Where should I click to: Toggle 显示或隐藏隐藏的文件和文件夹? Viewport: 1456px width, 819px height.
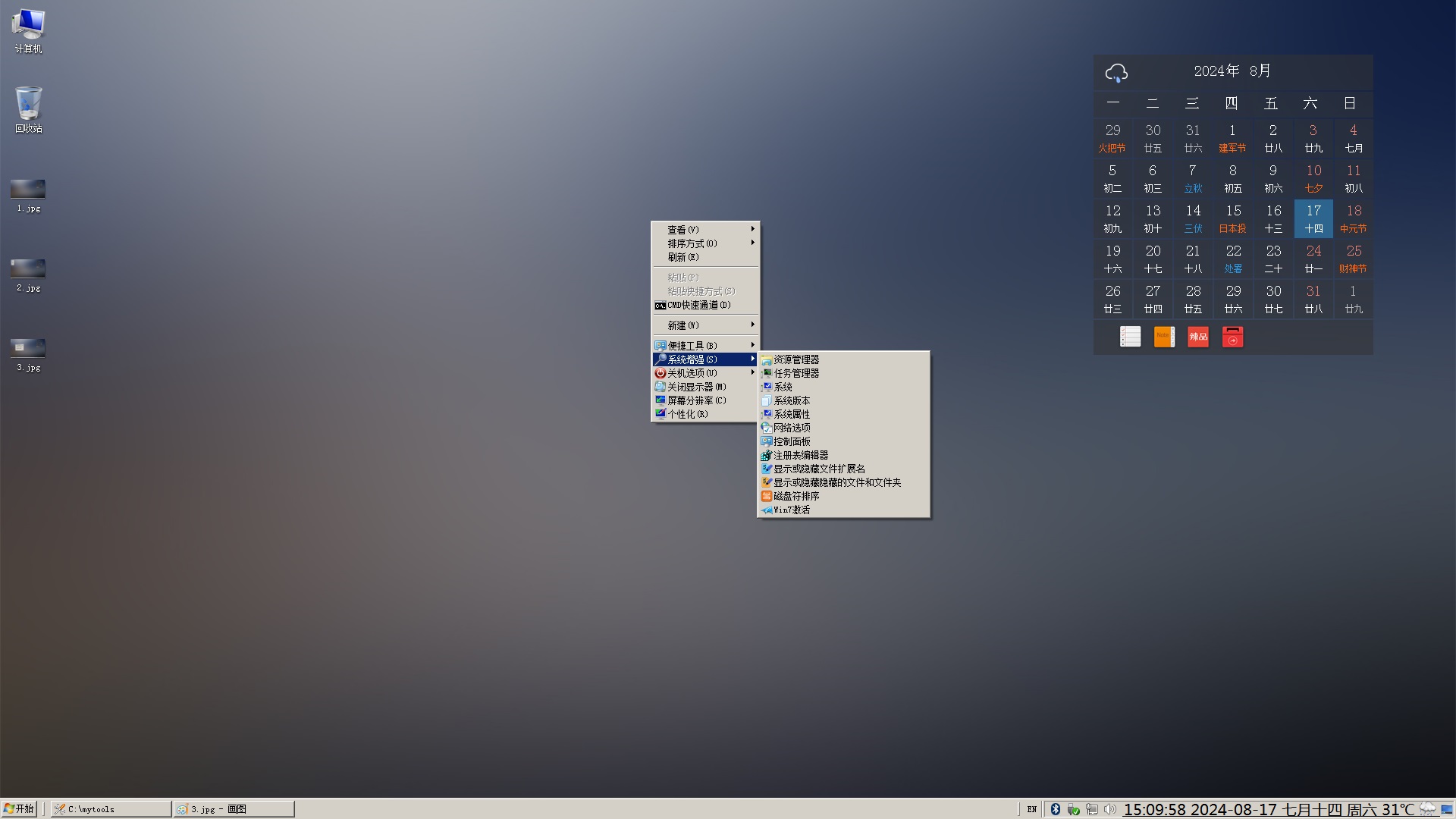[843, 482]
